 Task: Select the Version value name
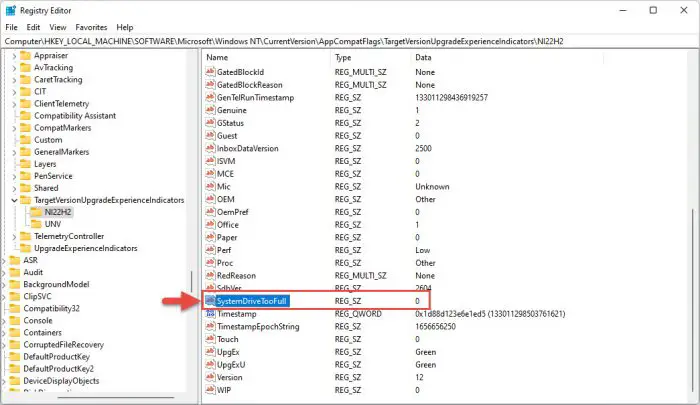point(229,378)
